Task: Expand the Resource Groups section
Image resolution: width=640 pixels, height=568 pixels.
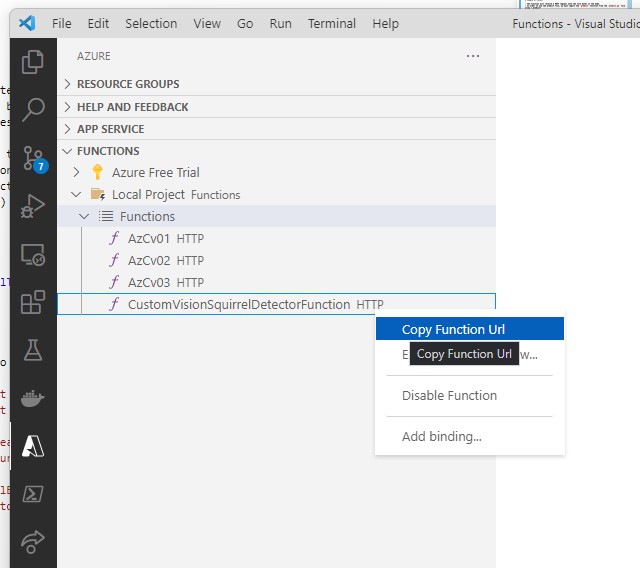Action: [276, 84]
